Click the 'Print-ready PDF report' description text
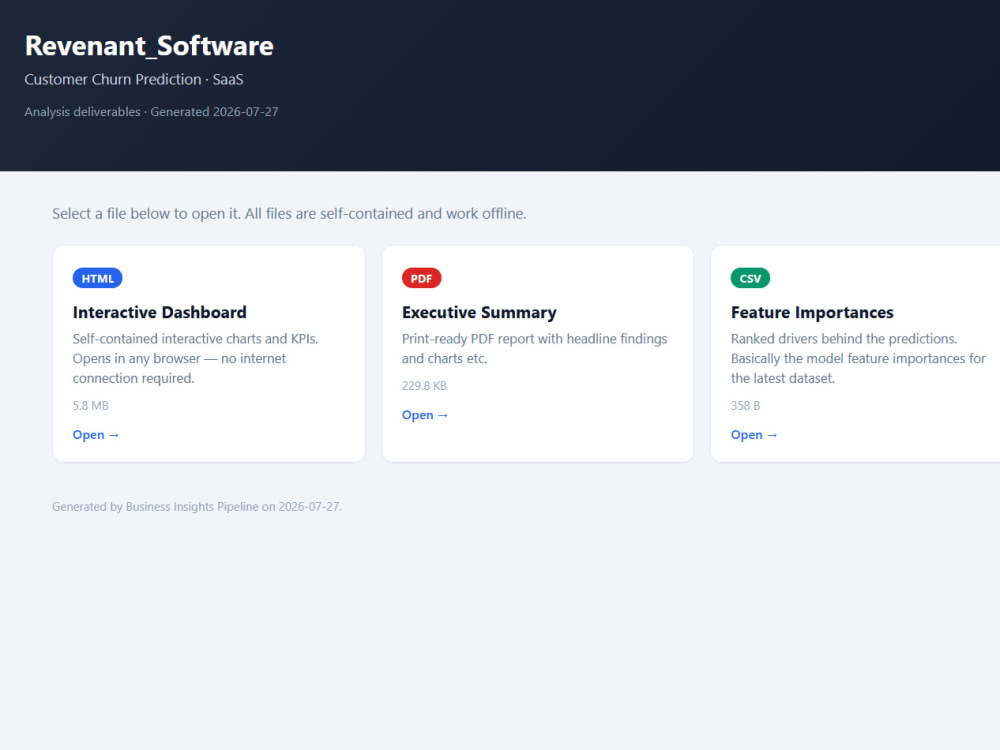The height and width of the screenshot is (750, 1000). [x=534, y=349]
